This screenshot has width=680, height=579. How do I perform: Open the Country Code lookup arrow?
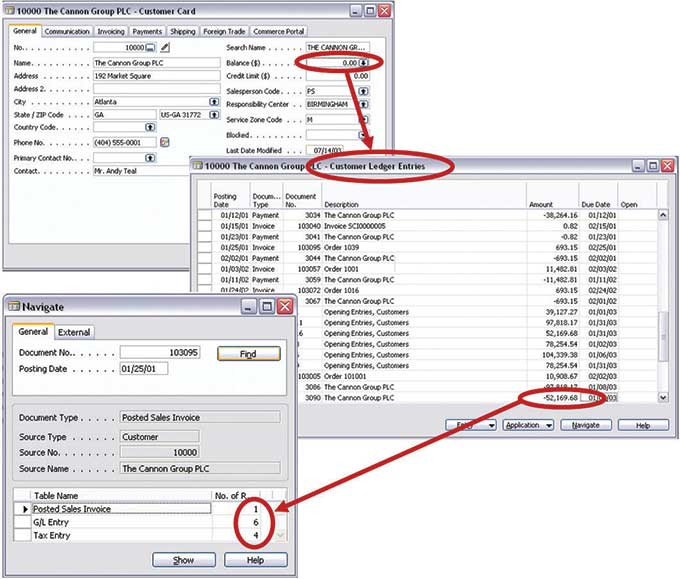coord(151,128)
